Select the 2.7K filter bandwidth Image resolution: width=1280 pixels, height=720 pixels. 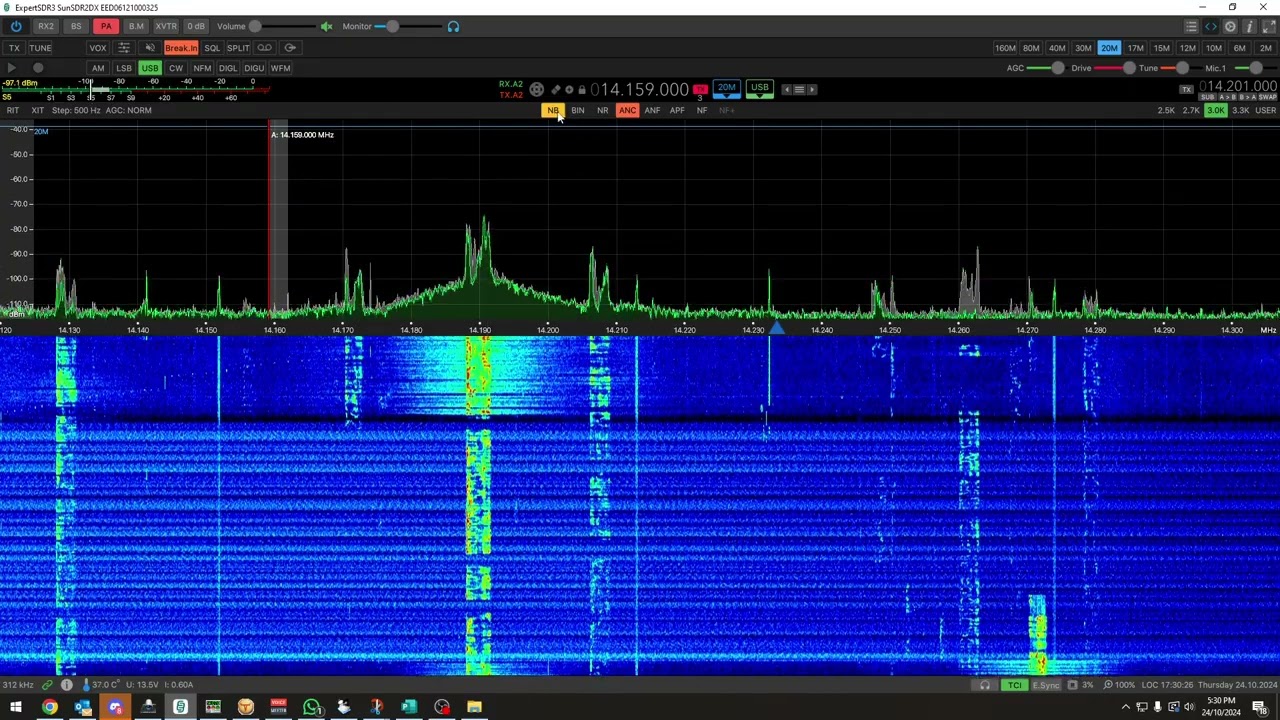[x=1191, y=110]
